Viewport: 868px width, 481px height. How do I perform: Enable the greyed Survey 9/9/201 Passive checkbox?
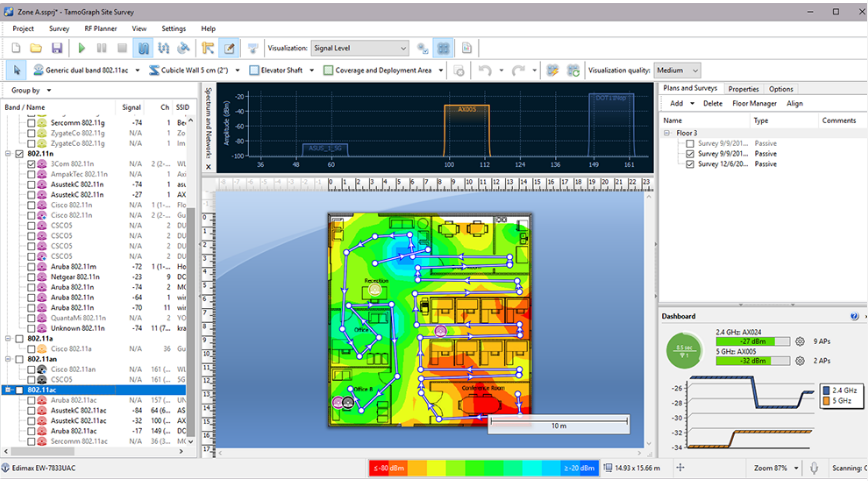tap(690, 144)
